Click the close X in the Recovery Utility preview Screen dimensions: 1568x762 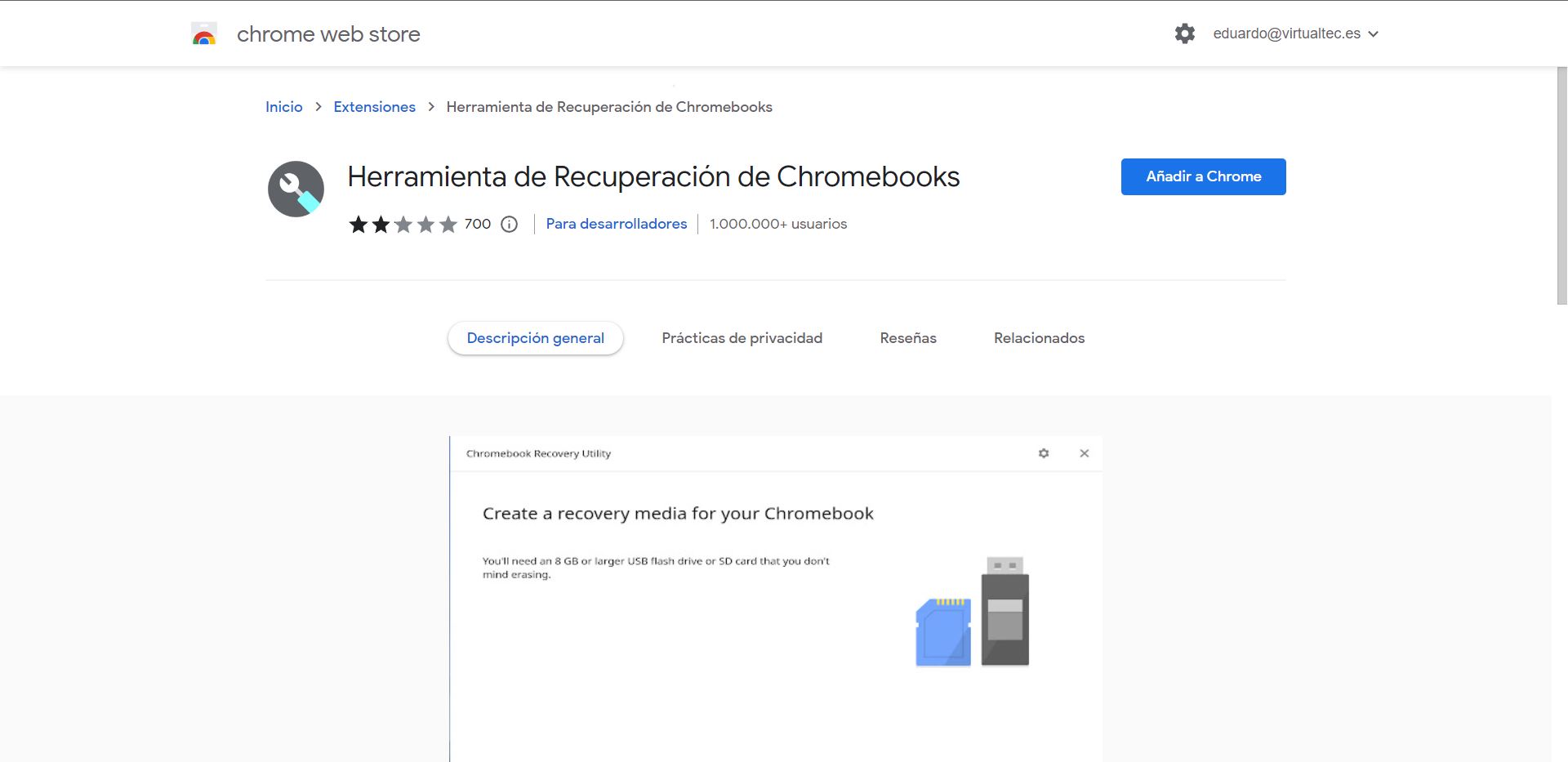tap(1085, 453)
